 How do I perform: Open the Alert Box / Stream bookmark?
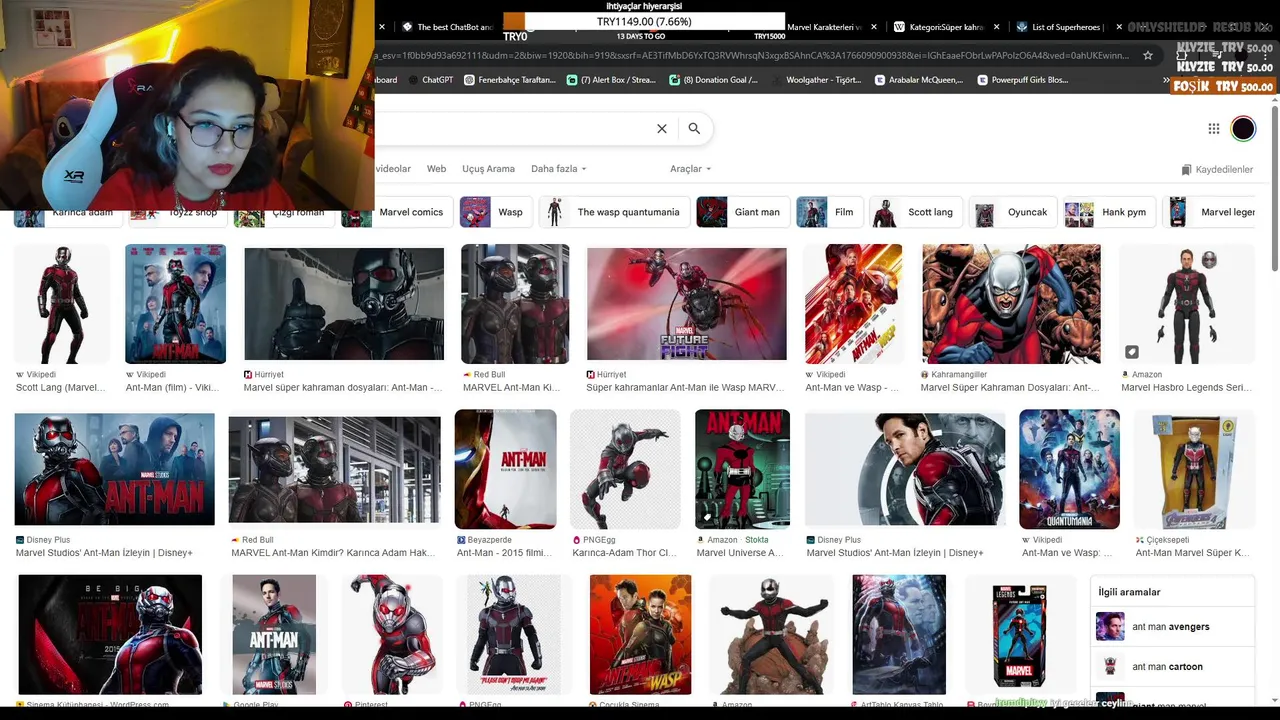click(611, 80)
